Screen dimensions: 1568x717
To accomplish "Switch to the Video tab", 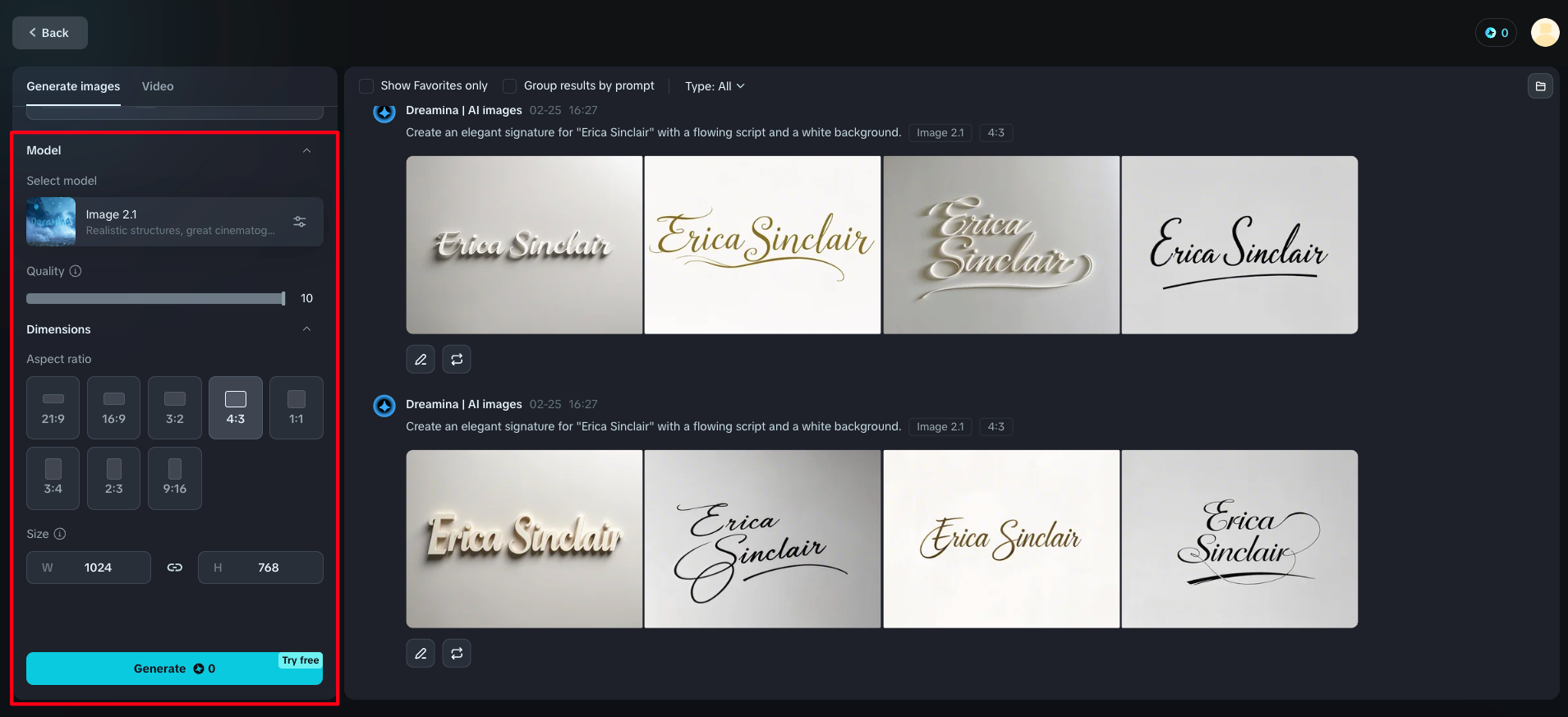I will click(158, 86).
